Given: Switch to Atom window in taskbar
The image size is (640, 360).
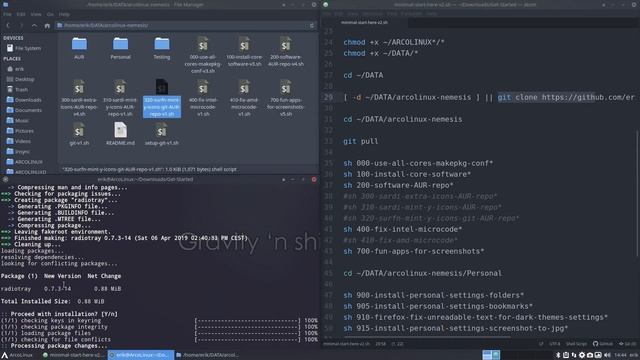Looking at the screenshot, I should 73,355.
